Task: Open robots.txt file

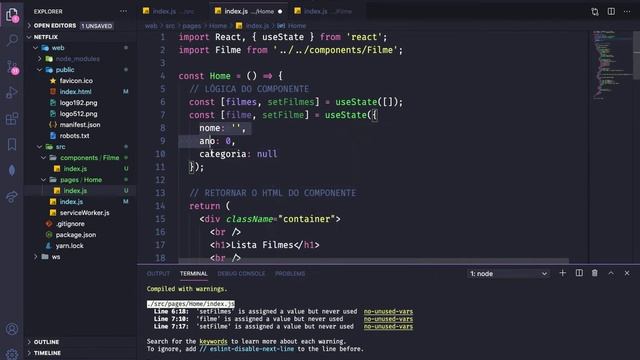Action: point(74,136)
